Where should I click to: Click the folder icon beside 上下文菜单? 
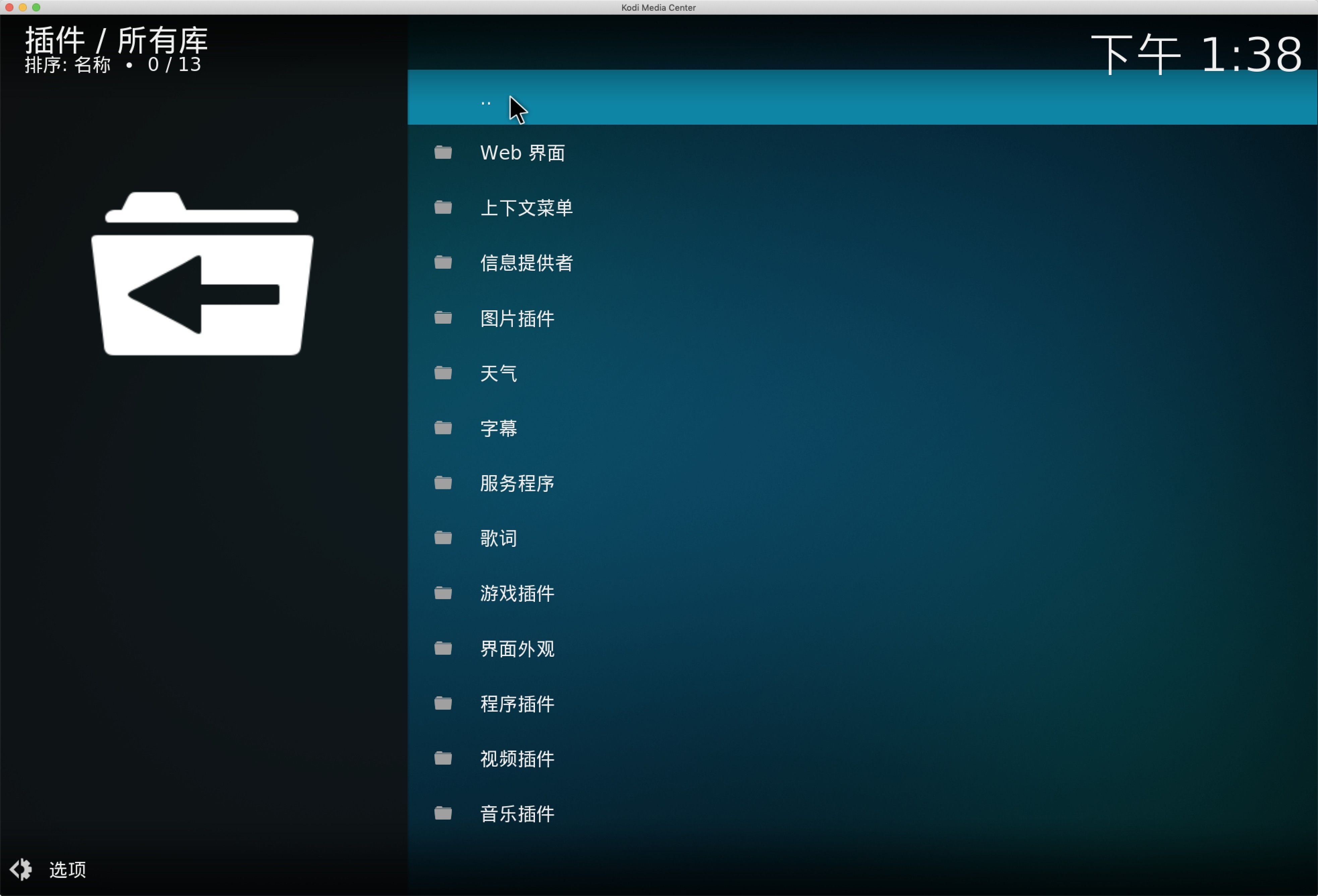coord(443,207)
